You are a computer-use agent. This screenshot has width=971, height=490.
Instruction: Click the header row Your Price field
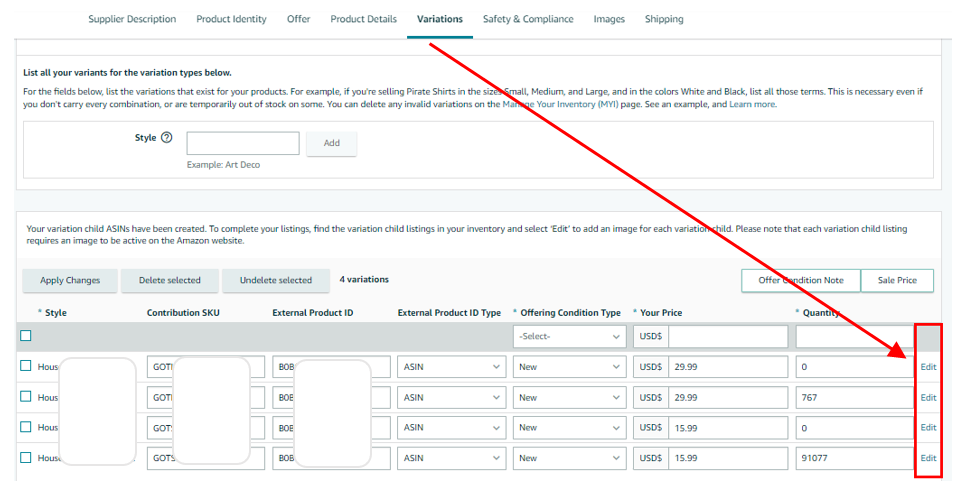pos(728,336)
